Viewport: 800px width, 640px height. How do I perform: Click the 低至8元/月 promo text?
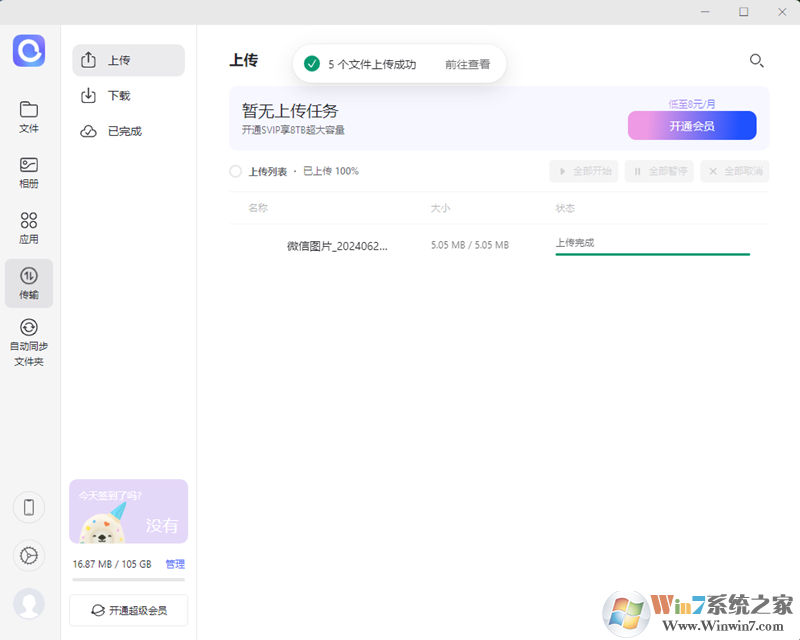coord(692,104)
